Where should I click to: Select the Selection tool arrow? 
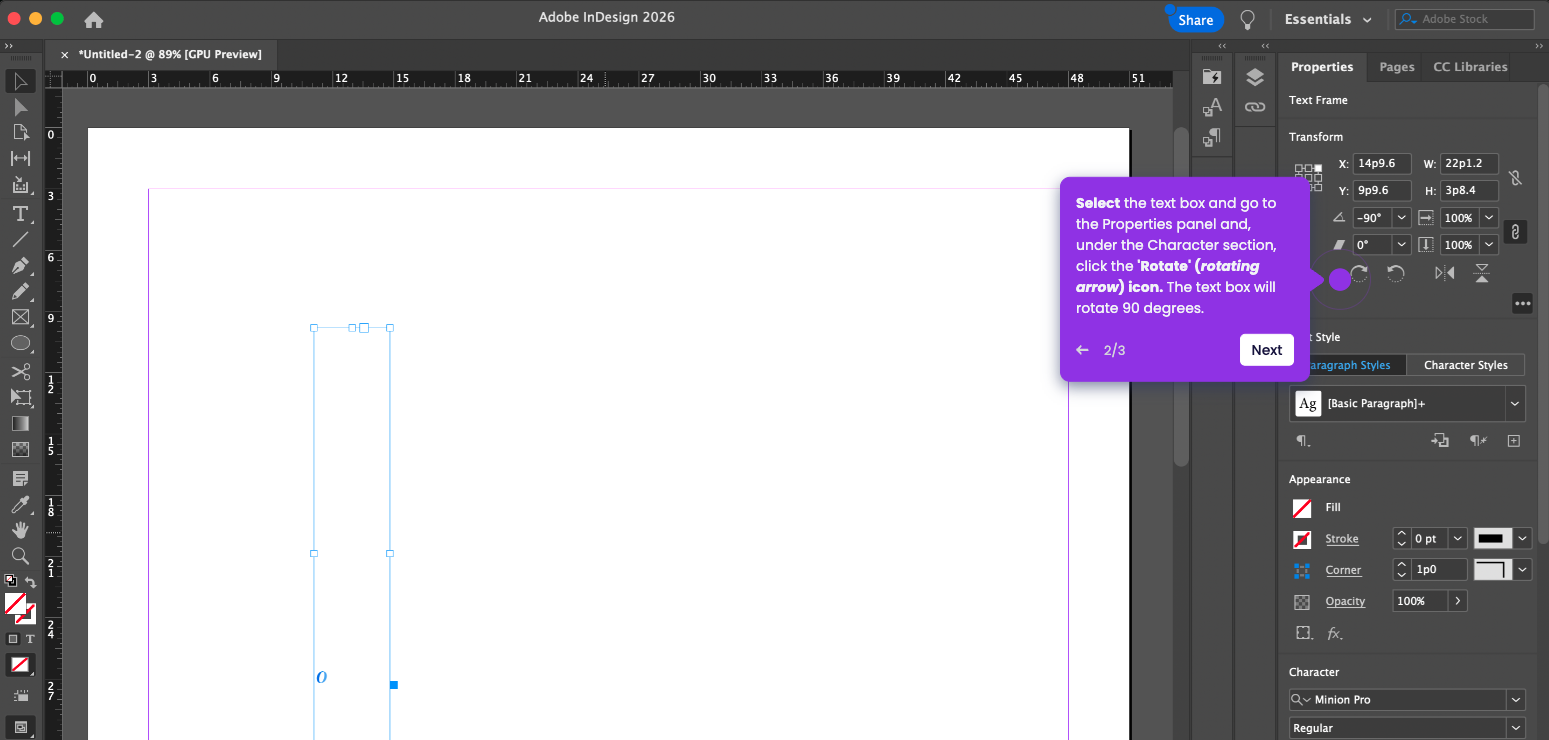pyautogui.click(x=20, y=80)
